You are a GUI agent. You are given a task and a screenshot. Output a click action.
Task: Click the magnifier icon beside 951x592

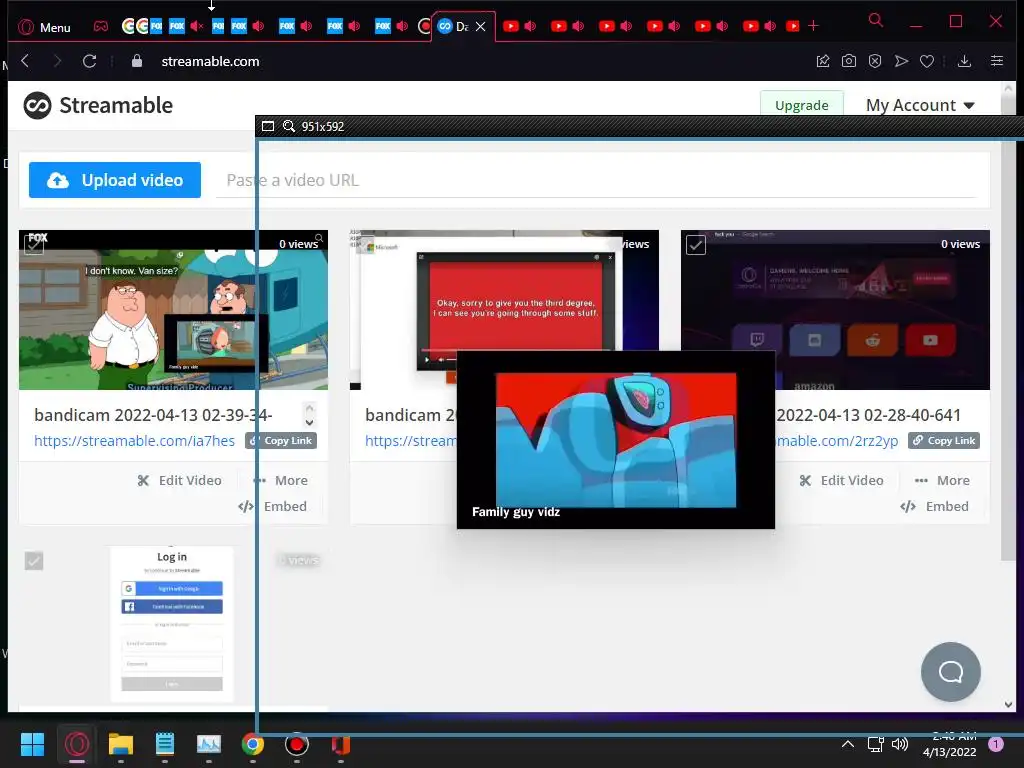coord(289,126)
